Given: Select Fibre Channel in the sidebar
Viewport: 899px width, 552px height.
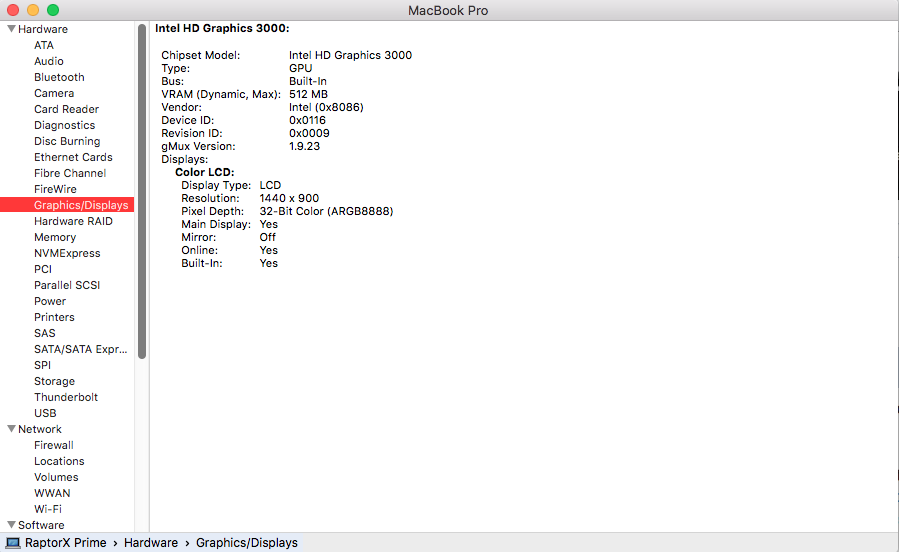Looking at the screenshot, I should pos(70,173).
